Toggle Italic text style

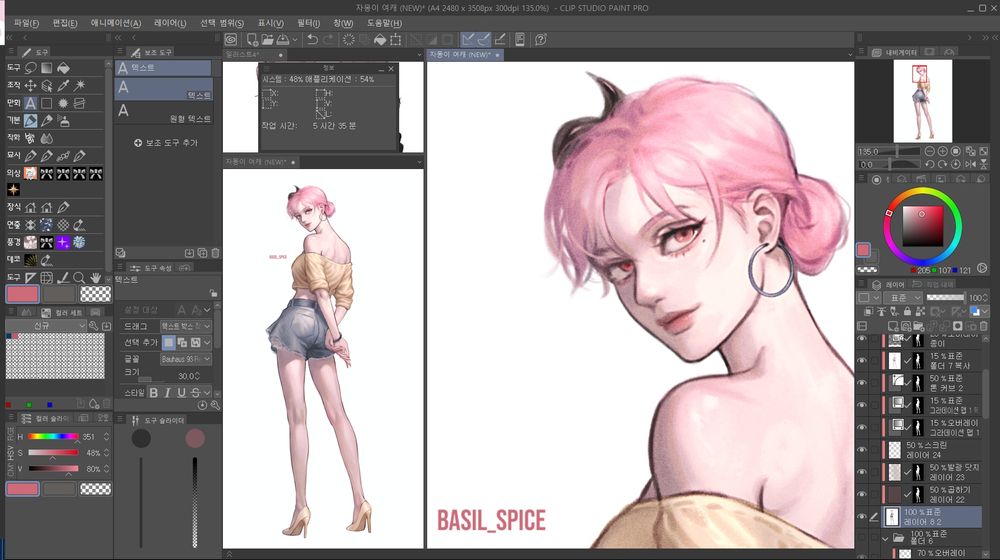168,393
